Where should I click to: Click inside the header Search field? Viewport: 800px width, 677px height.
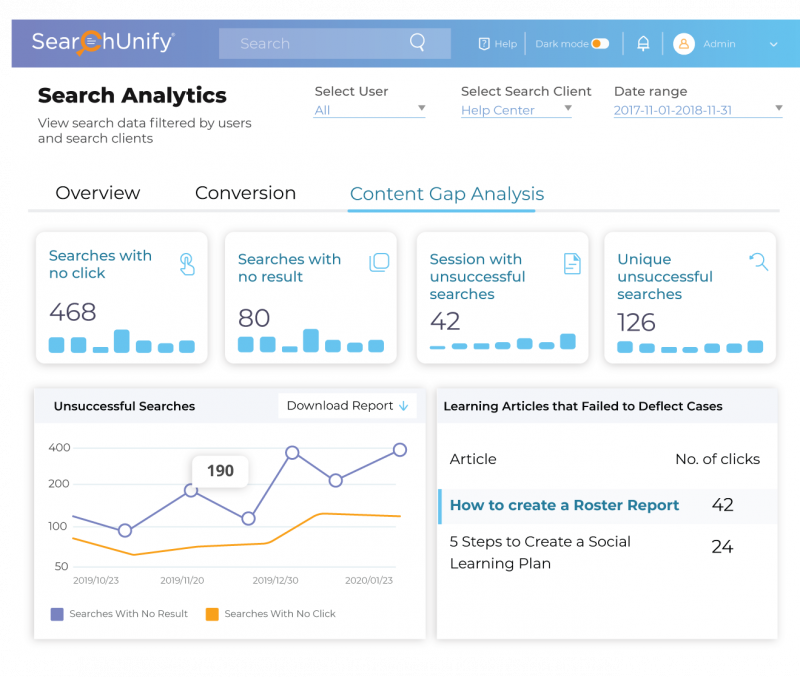[x=335, y=43]
